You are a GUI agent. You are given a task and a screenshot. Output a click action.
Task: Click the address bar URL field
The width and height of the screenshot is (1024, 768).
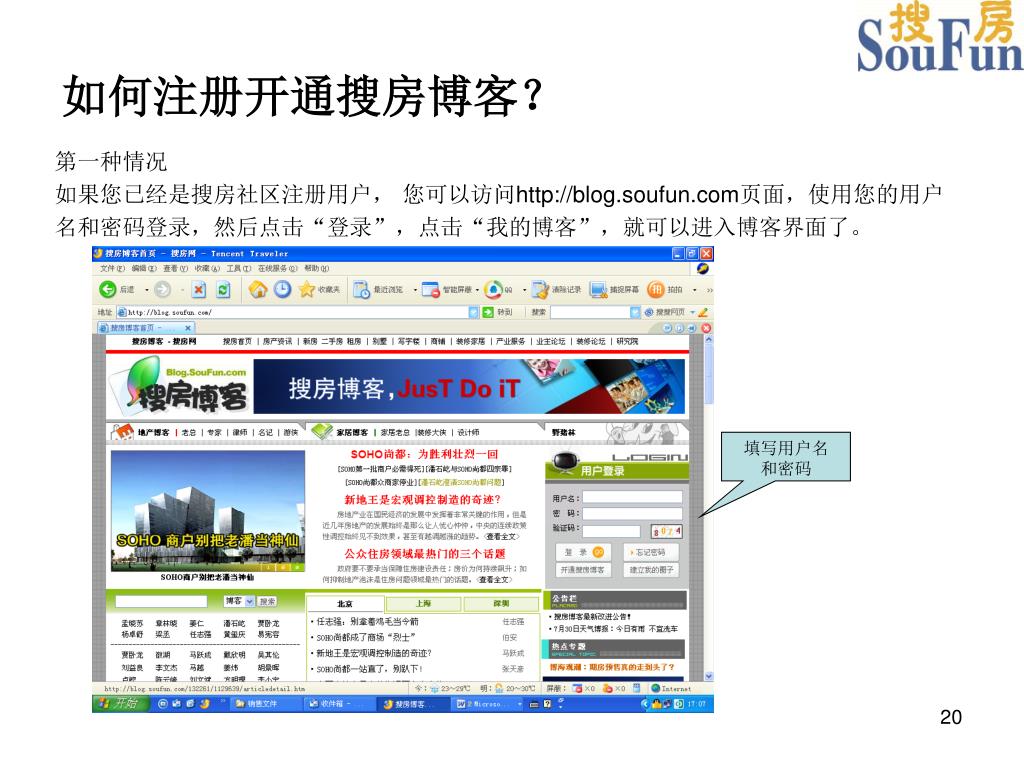[x=297, y=312]
